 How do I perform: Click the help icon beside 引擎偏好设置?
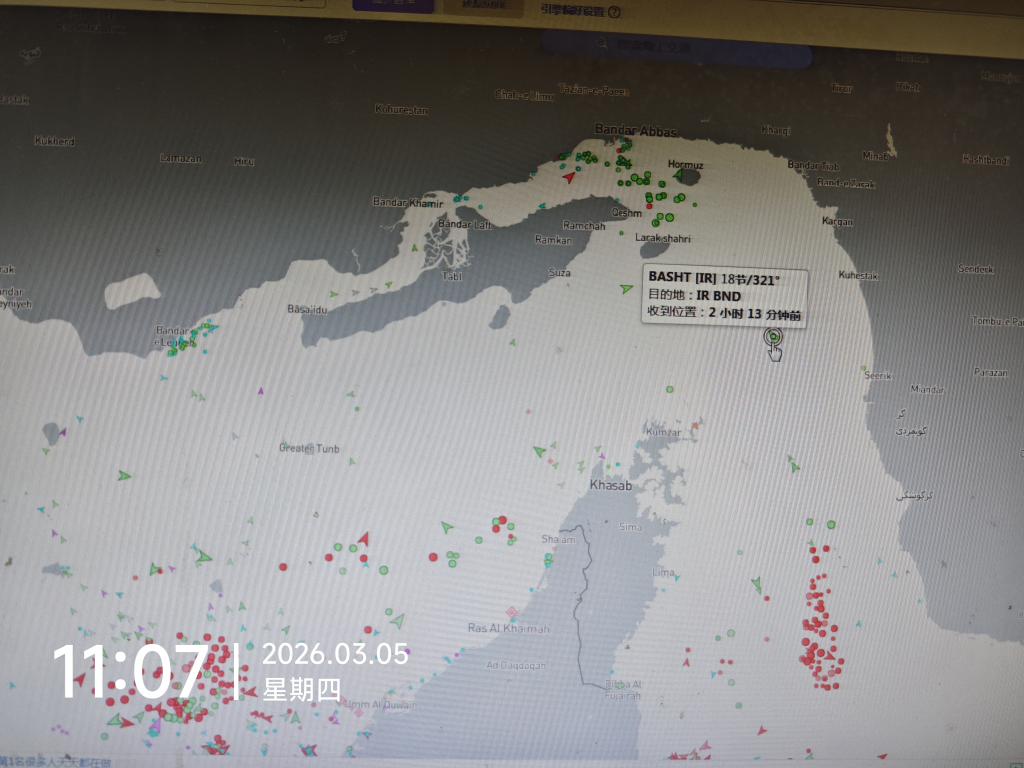[x=614, y=12]
